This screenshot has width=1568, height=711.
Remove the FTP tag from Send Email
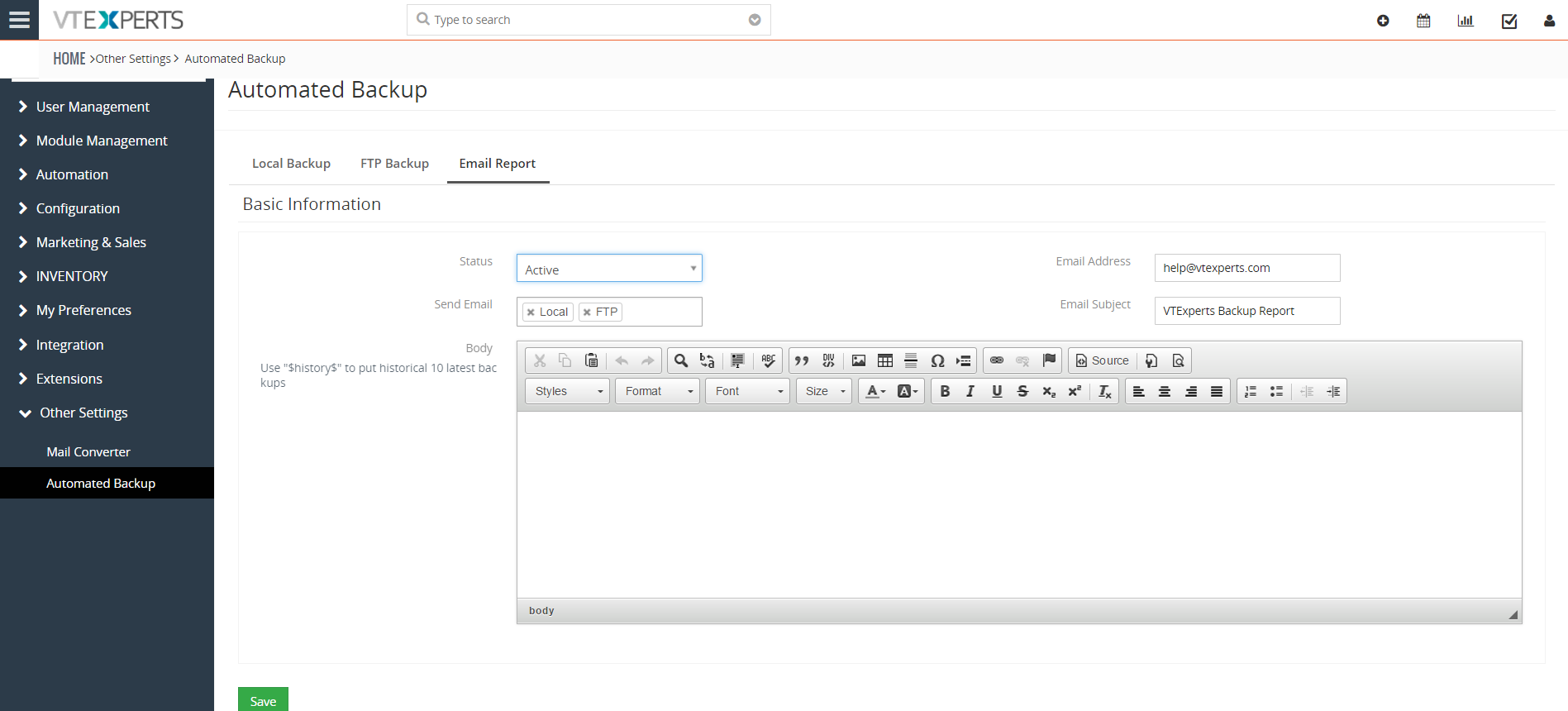[587, 313]
